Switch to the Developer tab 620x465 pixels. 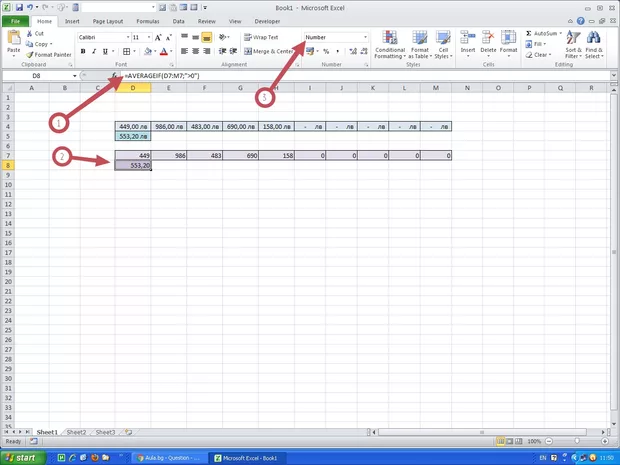tap(267, 21)
